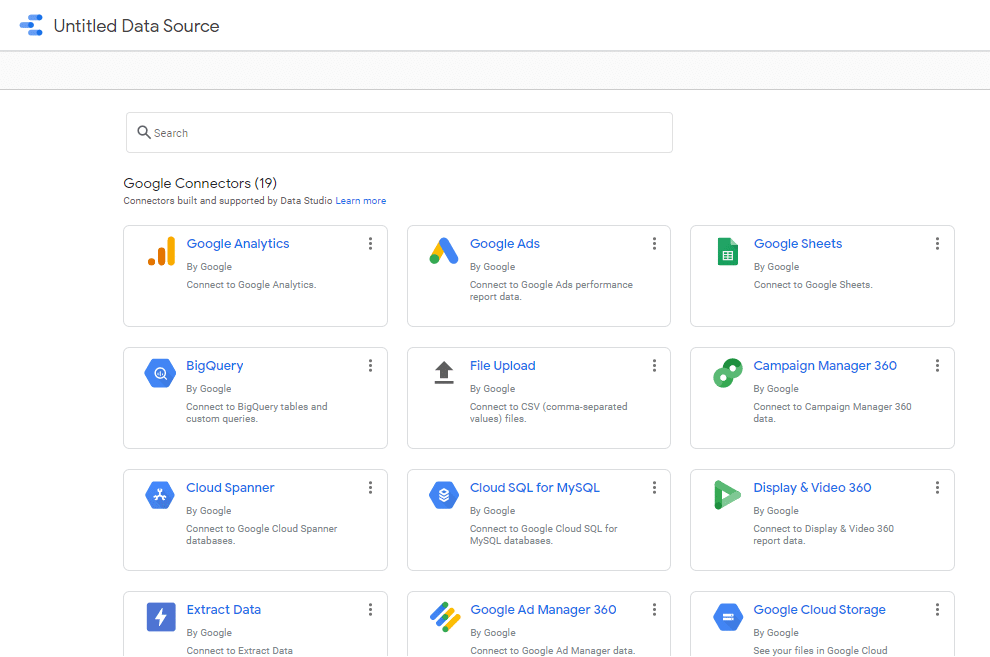The width and height of the screenshot is (990, 657).
Task: Open more options for Google Analytics card
Action: (x=371, y=244)
